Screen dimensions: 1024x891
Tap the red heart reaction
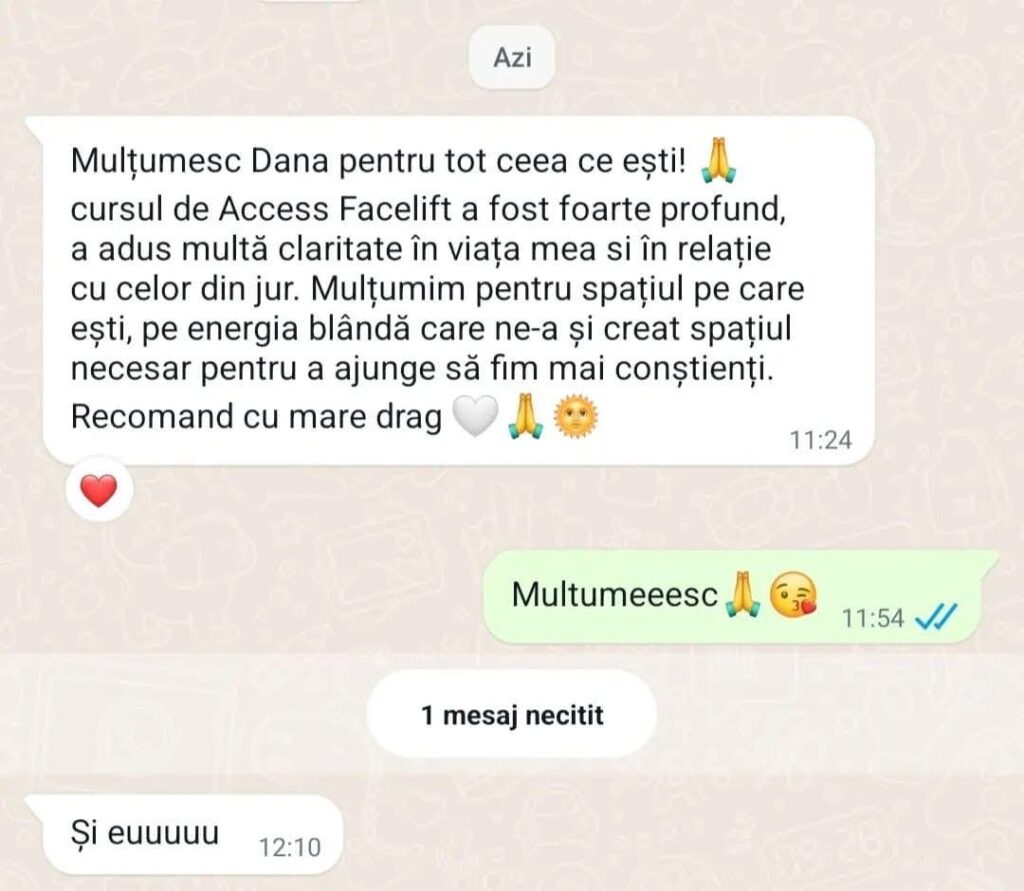pos(99,491)
